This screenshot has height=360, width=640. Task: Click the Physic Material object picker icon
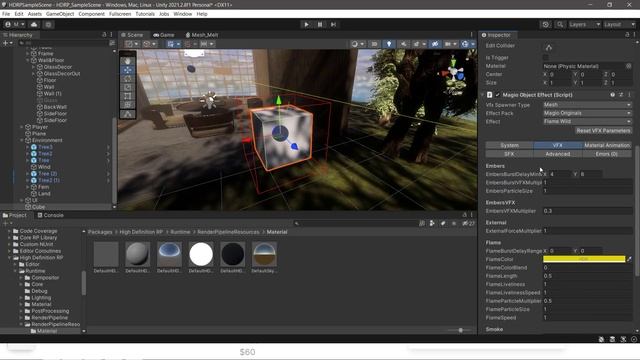[x=629, y=66]
